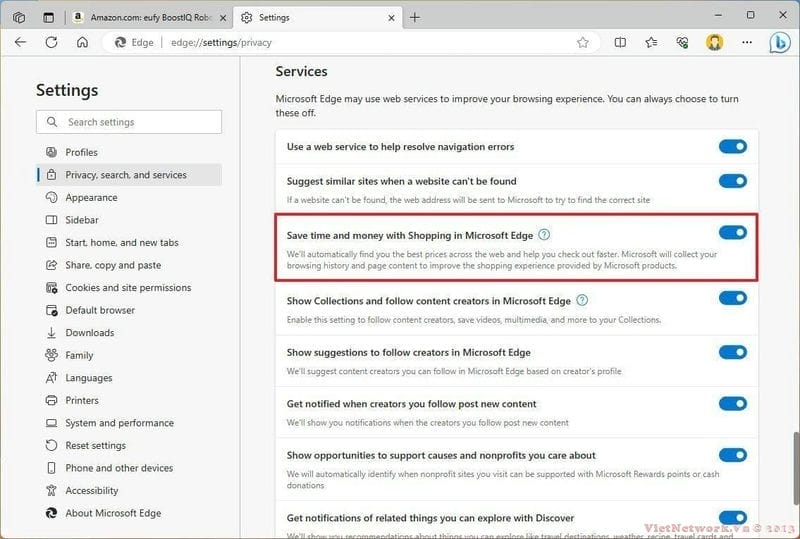The height and width of the screenshot is (539, 800).
Task: Open Settings and more ellipsis menu
Action: point(747,43)
